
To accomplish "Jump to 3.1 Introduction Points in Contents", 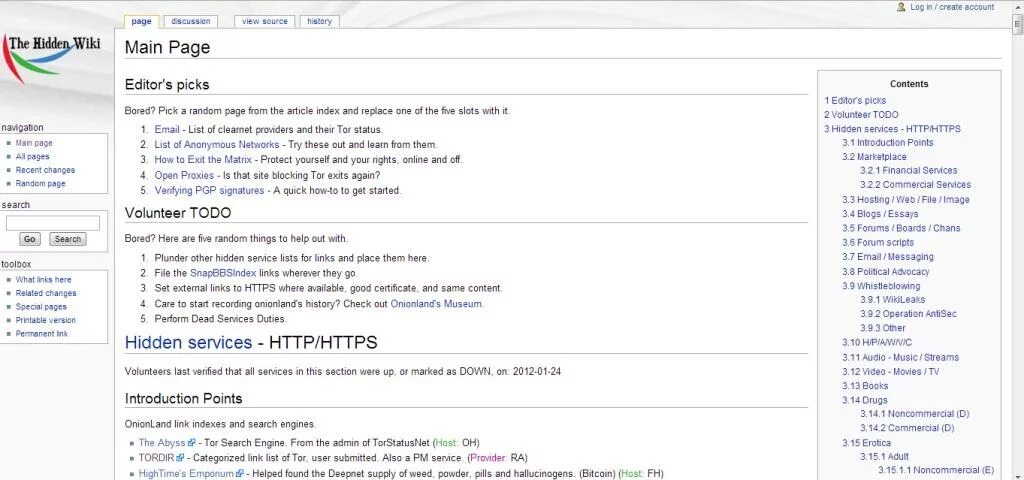I will [888, 142].
